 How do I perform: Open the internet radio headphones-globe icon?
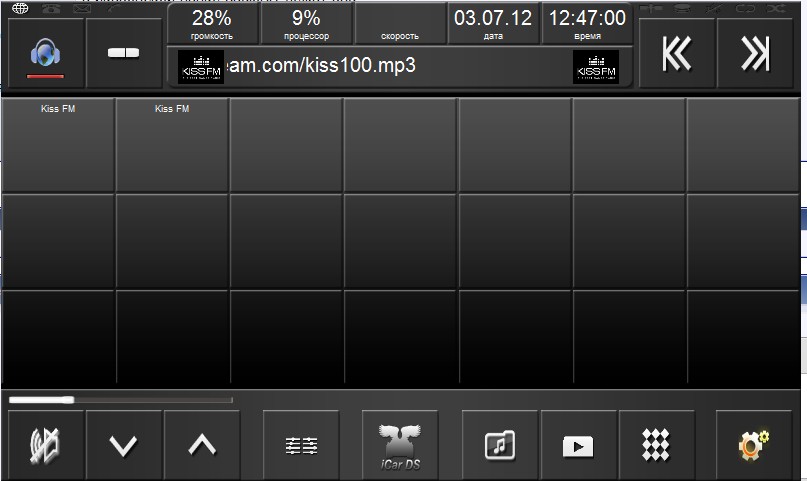point(46,54)
